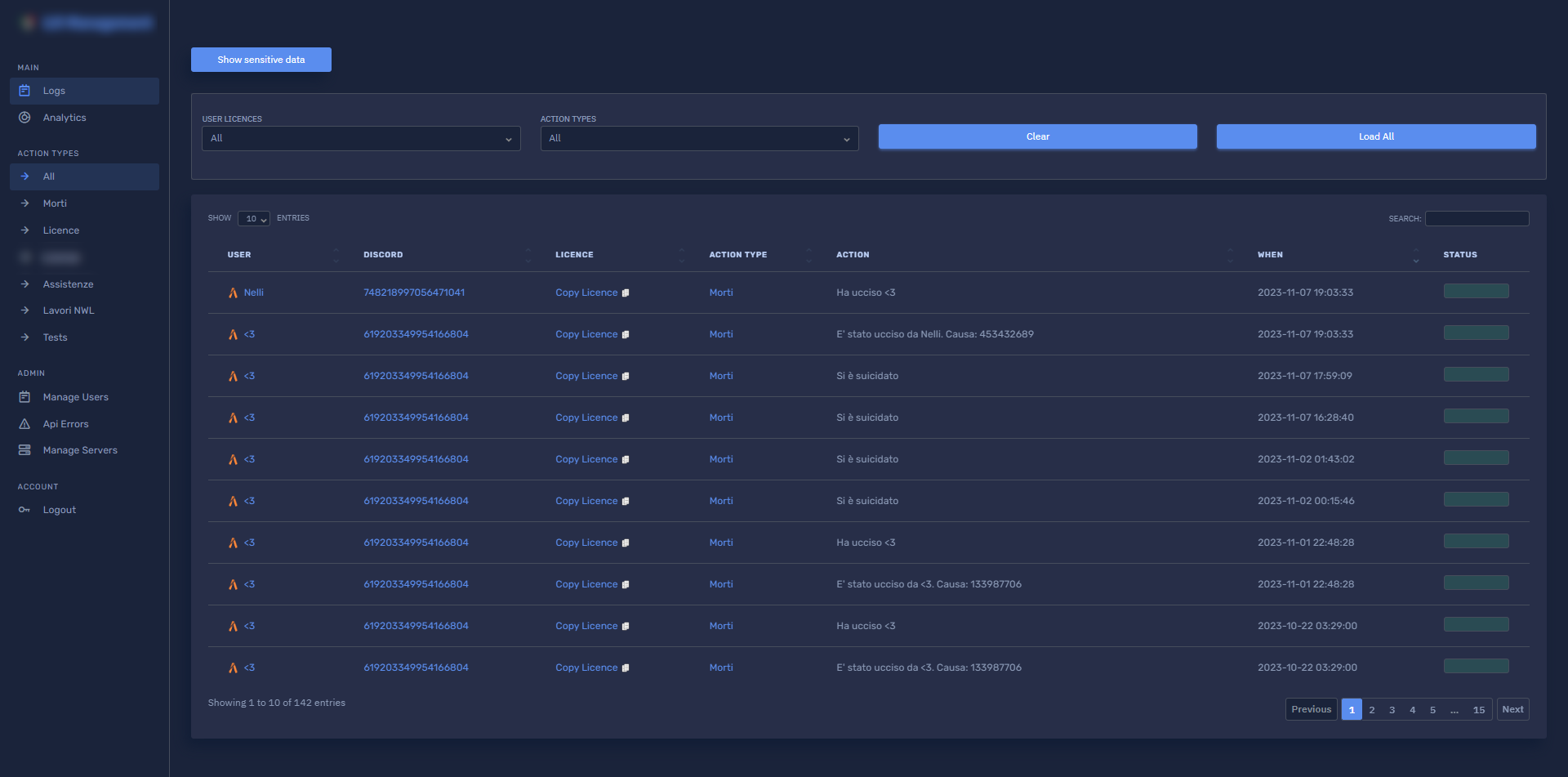This screenshot has width=1568, height=777.
Task: Click the orange user icon beside Nelli
Action: (233, 293)
